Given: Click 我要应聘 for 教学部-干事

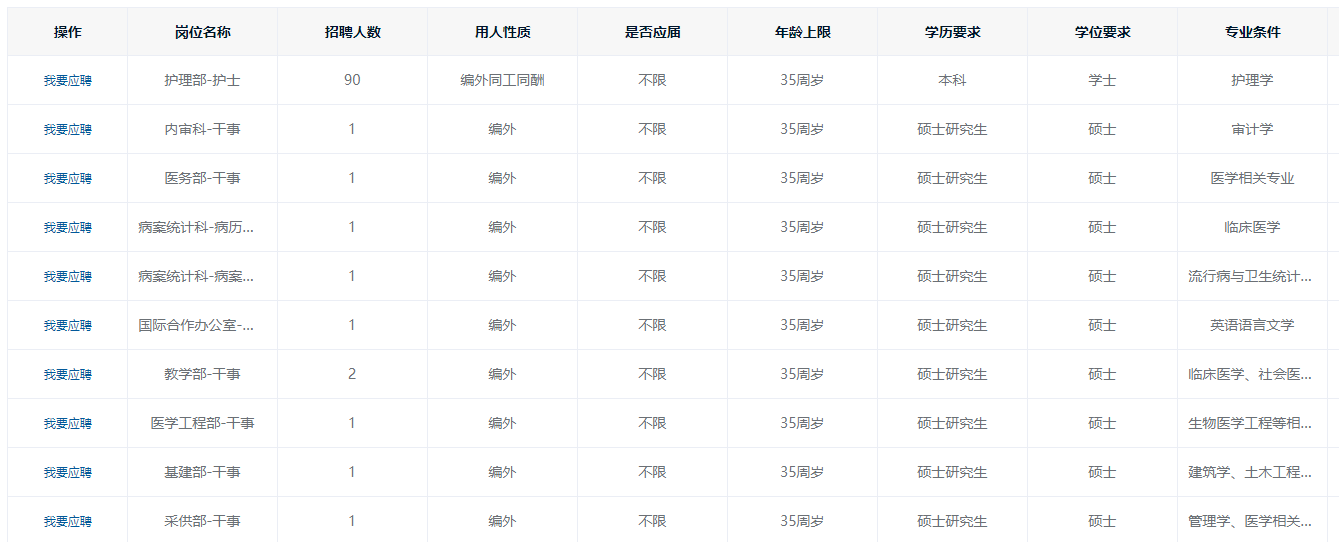Looking at the screenshot, I should click(x=67, y=374).
